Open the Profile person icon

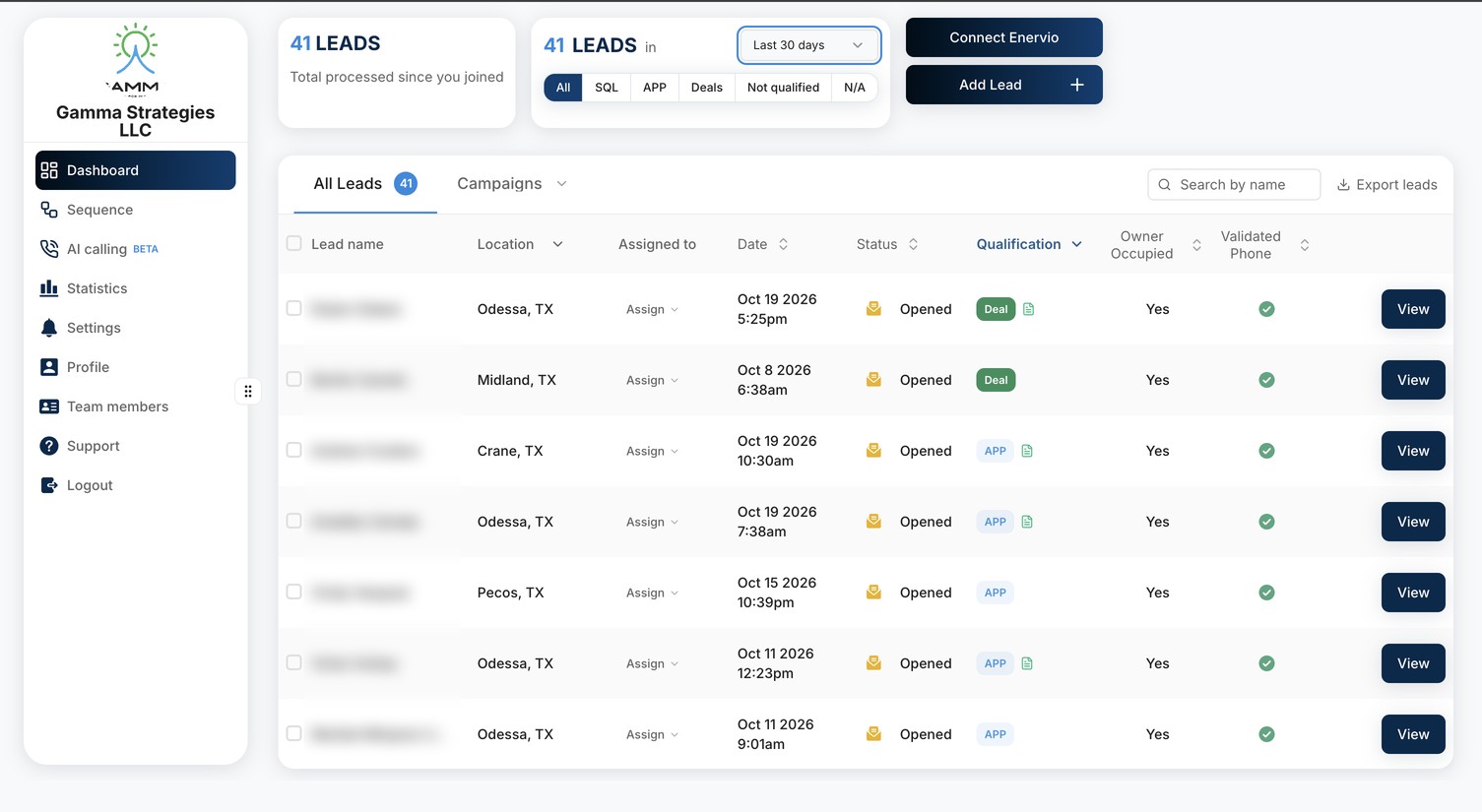48,367
